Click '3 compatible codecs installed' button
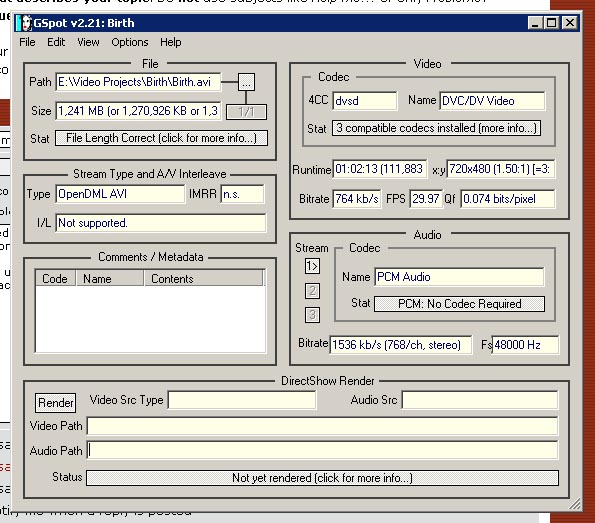This screenshot has height=523, width=595. tap(436, 128)
